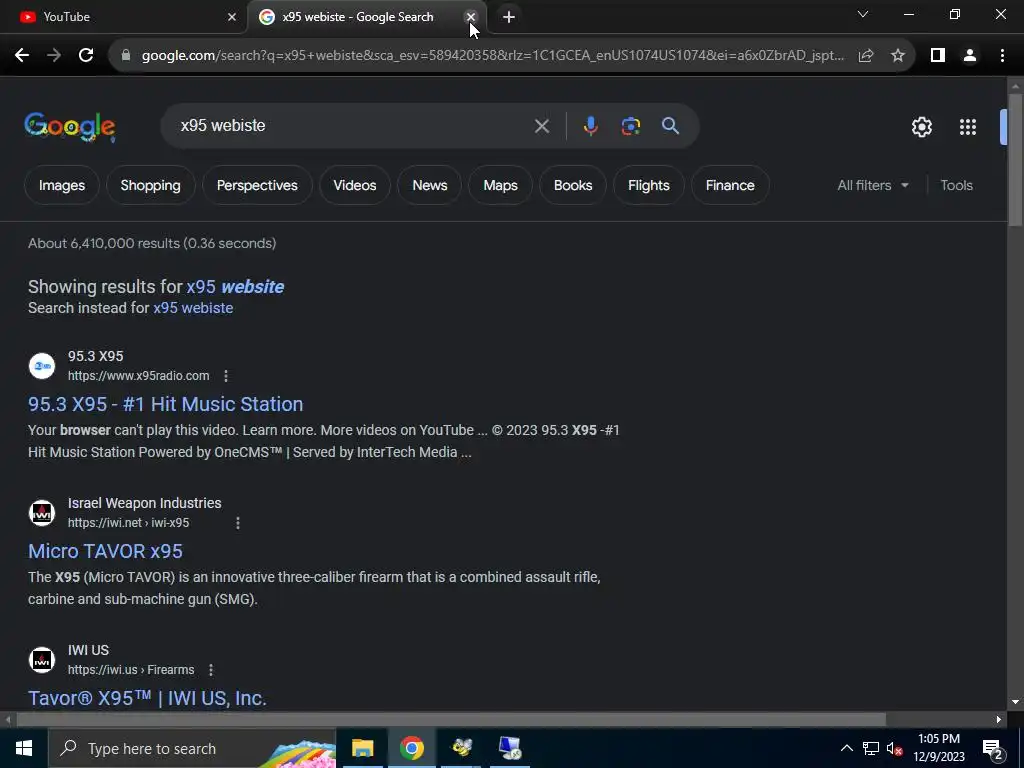Click Chrome icon in taskbar
The image size is (1024, 768).
click(x=412, y=748)
